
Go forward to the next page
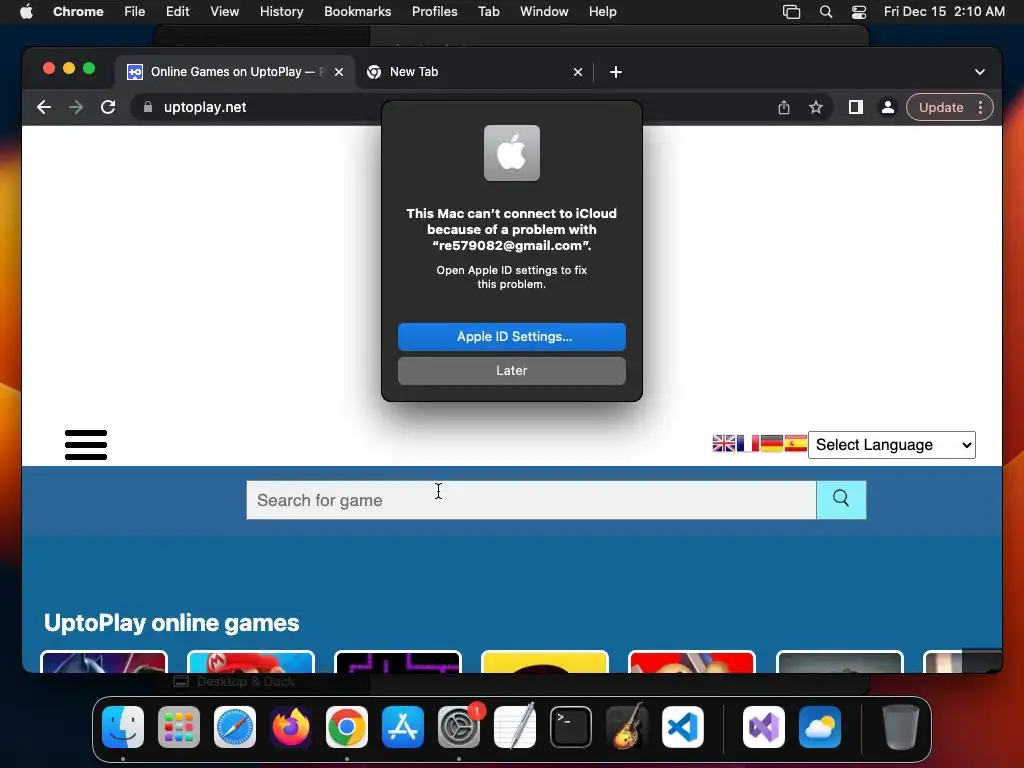coord(76,107)
